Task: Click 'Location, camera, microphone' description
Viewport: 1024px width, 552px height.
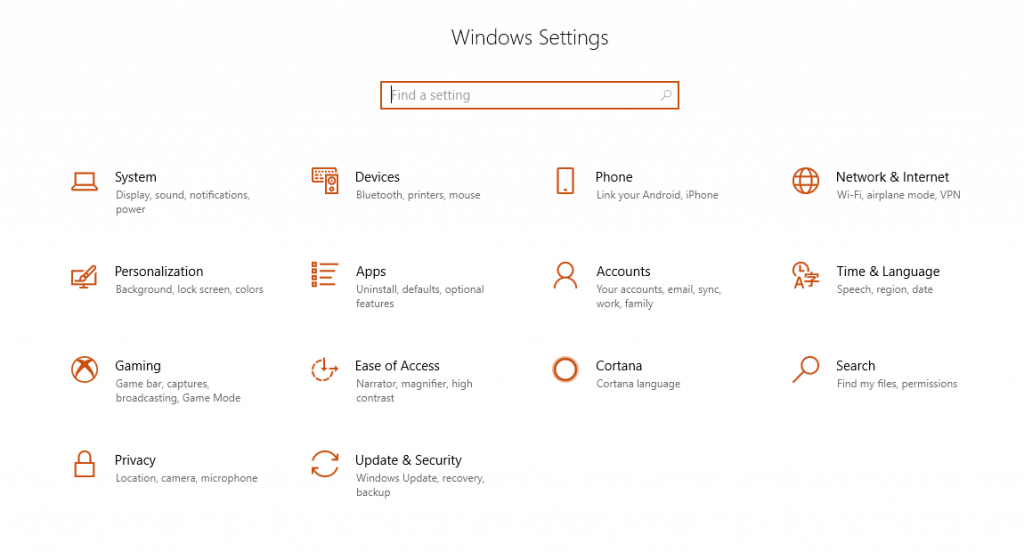Action: coord(186,478)
